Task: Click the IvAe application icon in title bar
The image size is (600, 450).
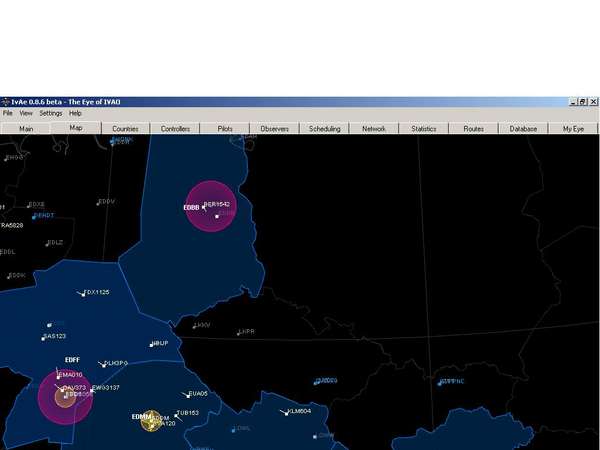Action: 5,102
